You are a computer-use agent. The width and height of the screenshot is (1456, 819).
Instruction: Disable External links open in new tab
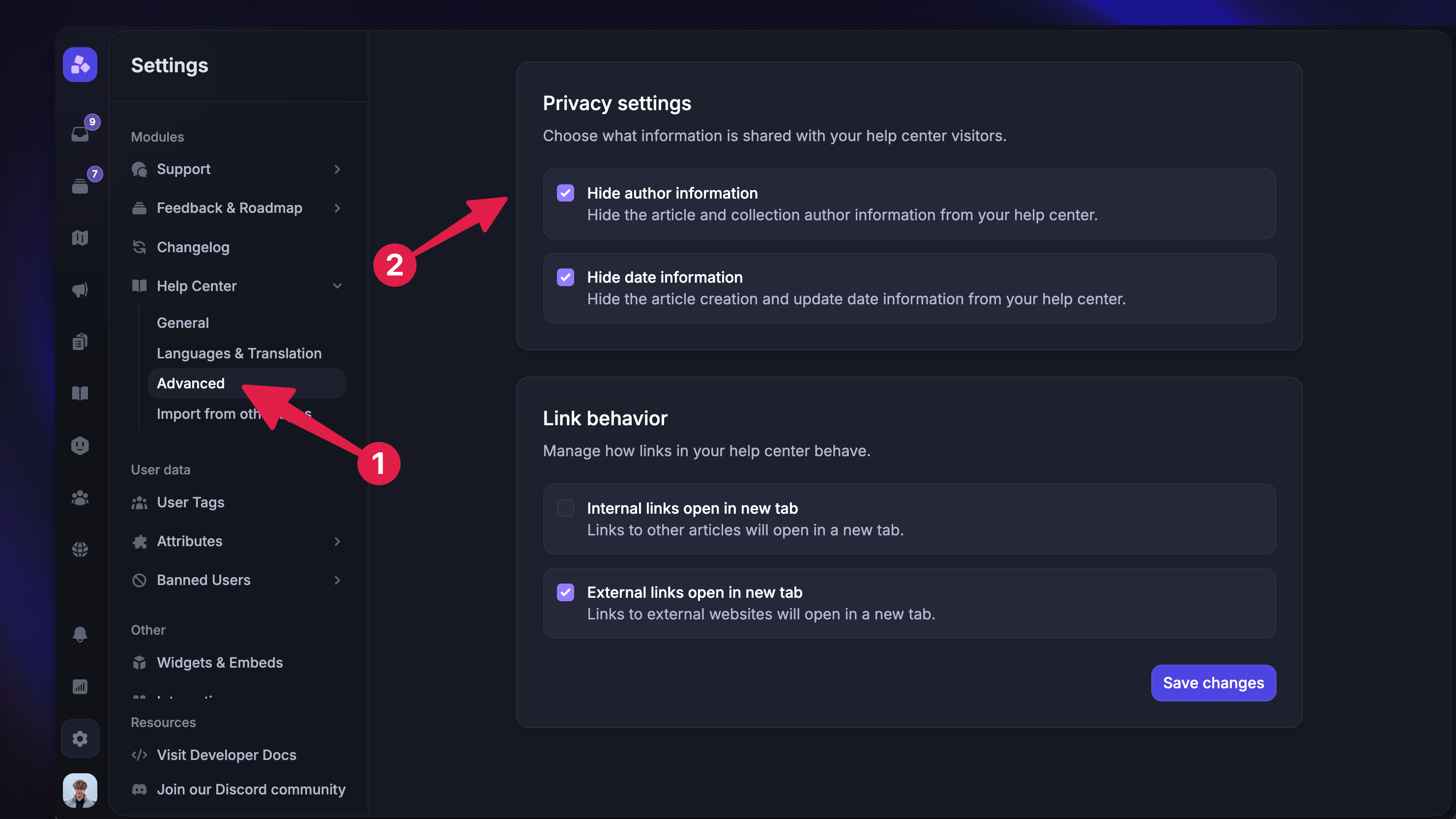pos(565,592)
